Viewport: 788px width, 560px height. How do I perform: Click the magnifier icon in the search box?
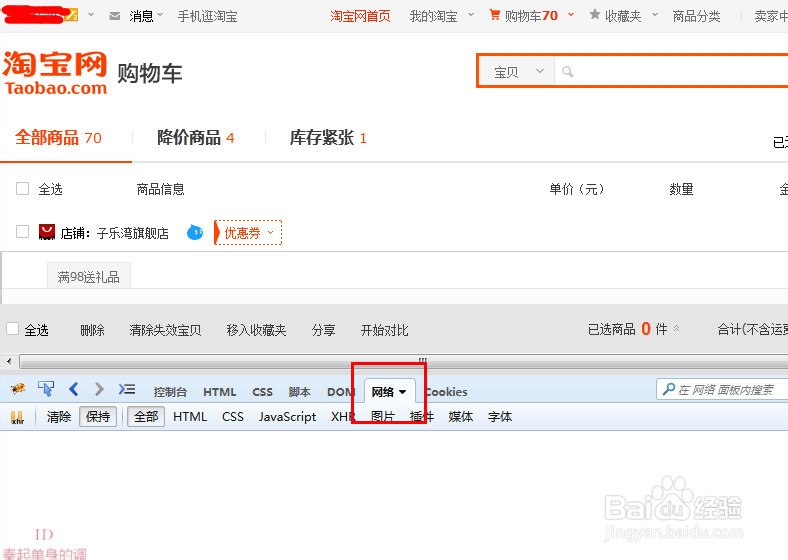[x=567, y=72]
